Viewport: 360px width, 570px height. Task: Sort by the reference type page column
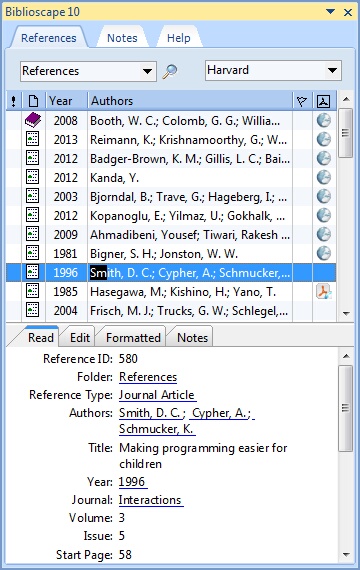coord(33,101)
